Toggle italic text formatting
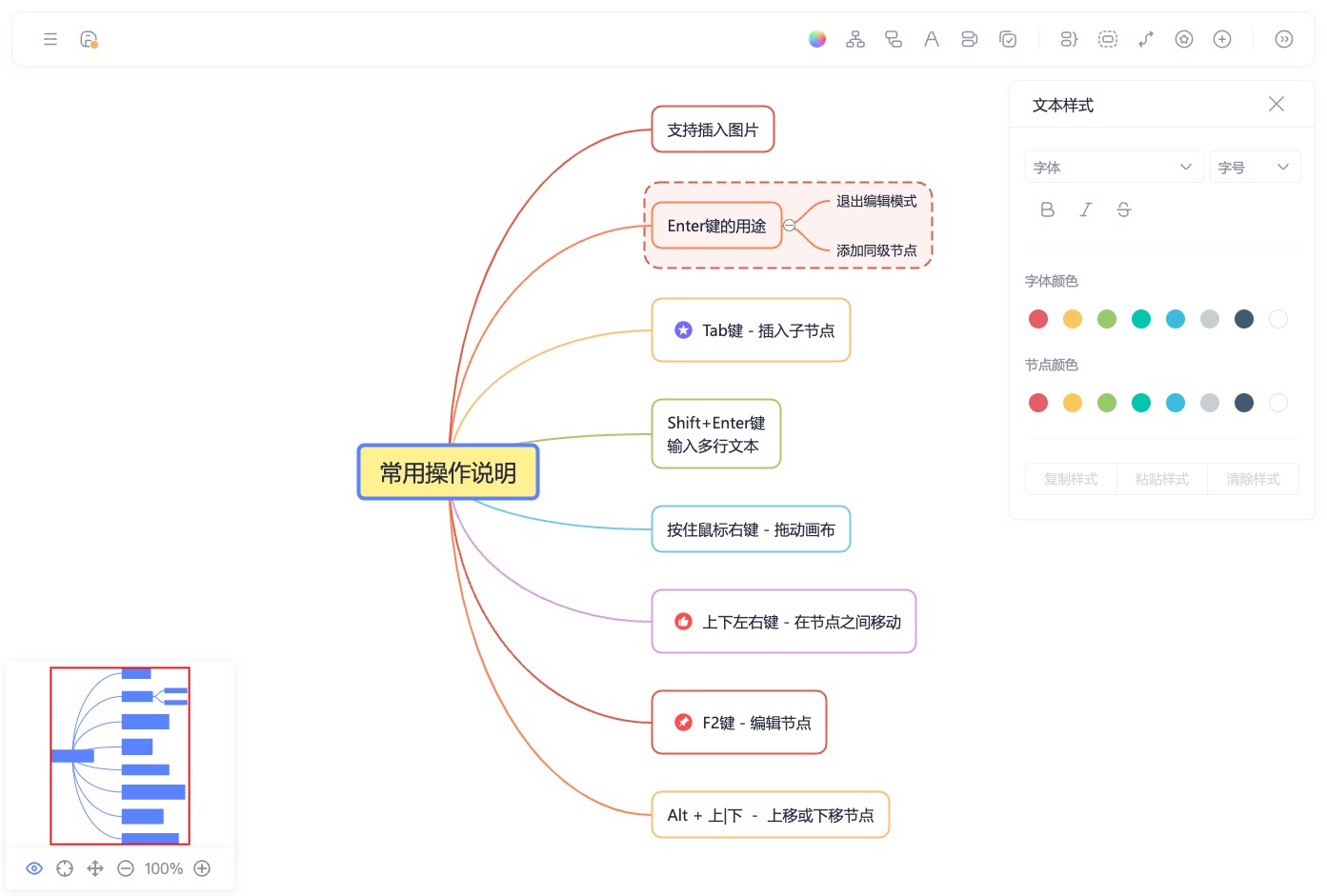Image resolution: width=1327 pixels, height=896 pixels. 1085,209
